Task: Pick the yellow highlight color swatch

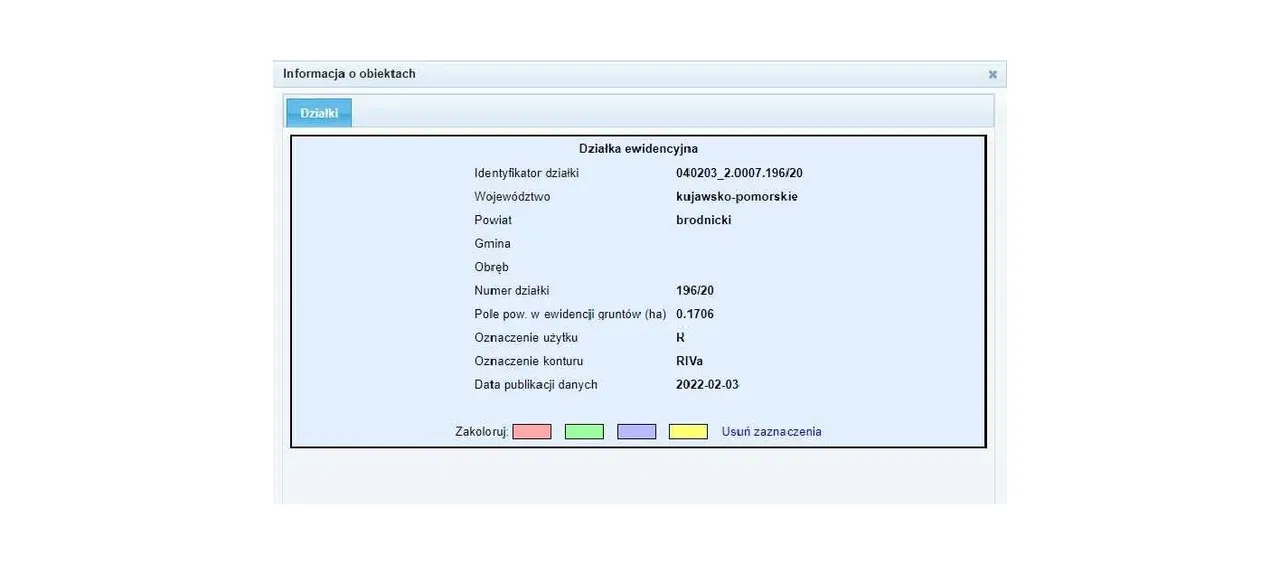Action: (688, 432)
